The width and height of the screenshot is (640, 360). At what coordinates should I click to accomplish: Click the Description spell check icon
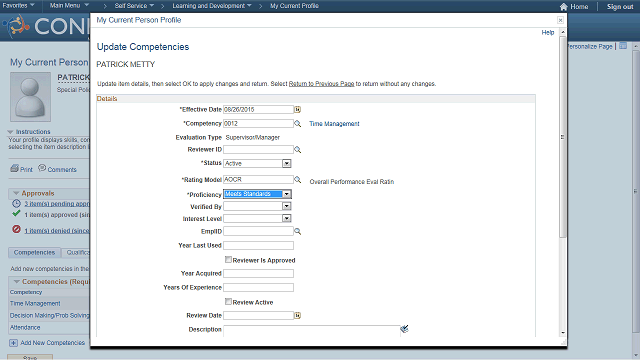click(404, 329)
